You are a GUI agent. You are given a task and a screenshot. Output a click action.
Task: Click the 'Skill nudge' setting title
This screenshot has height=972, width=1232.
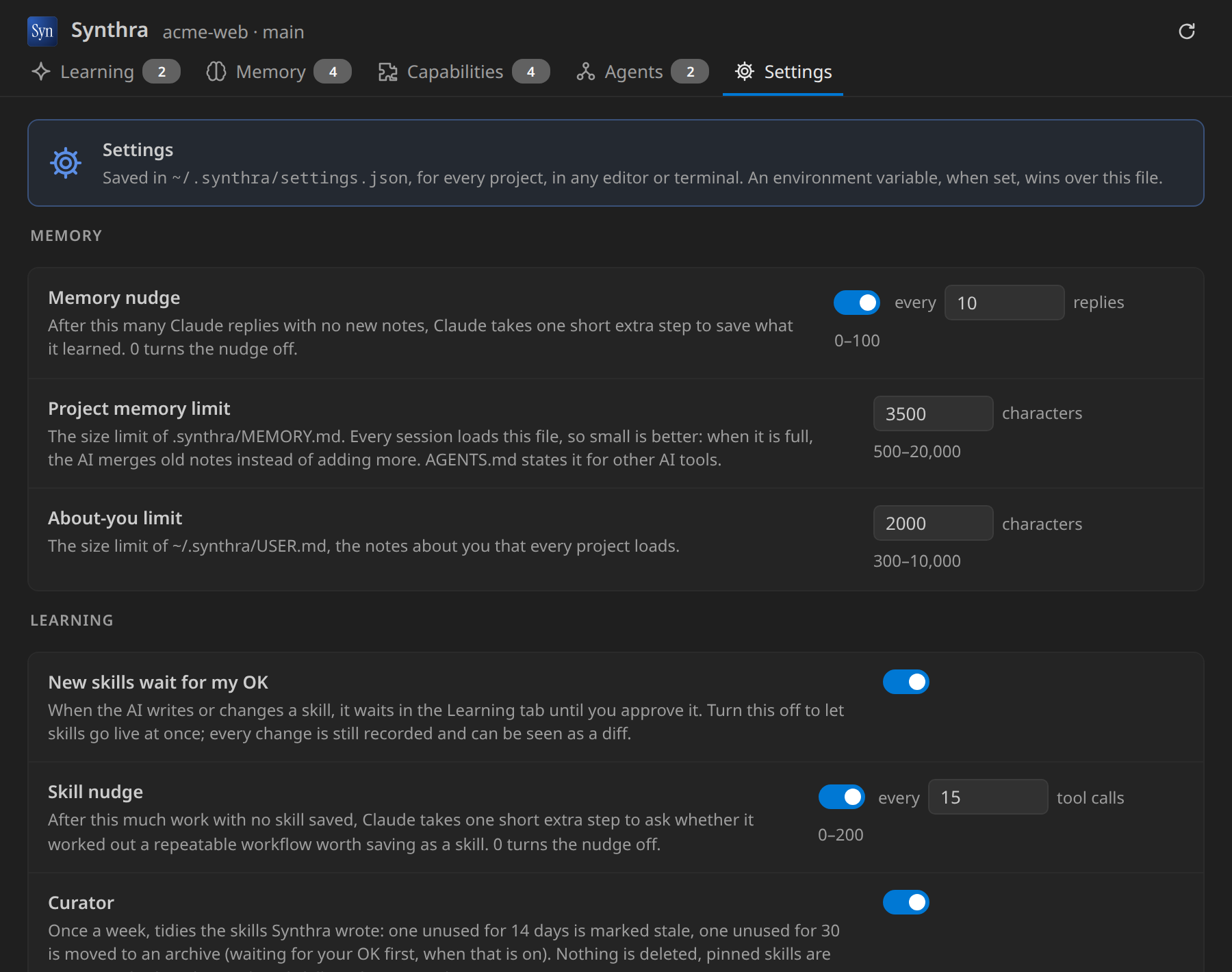tap(96, 792)
